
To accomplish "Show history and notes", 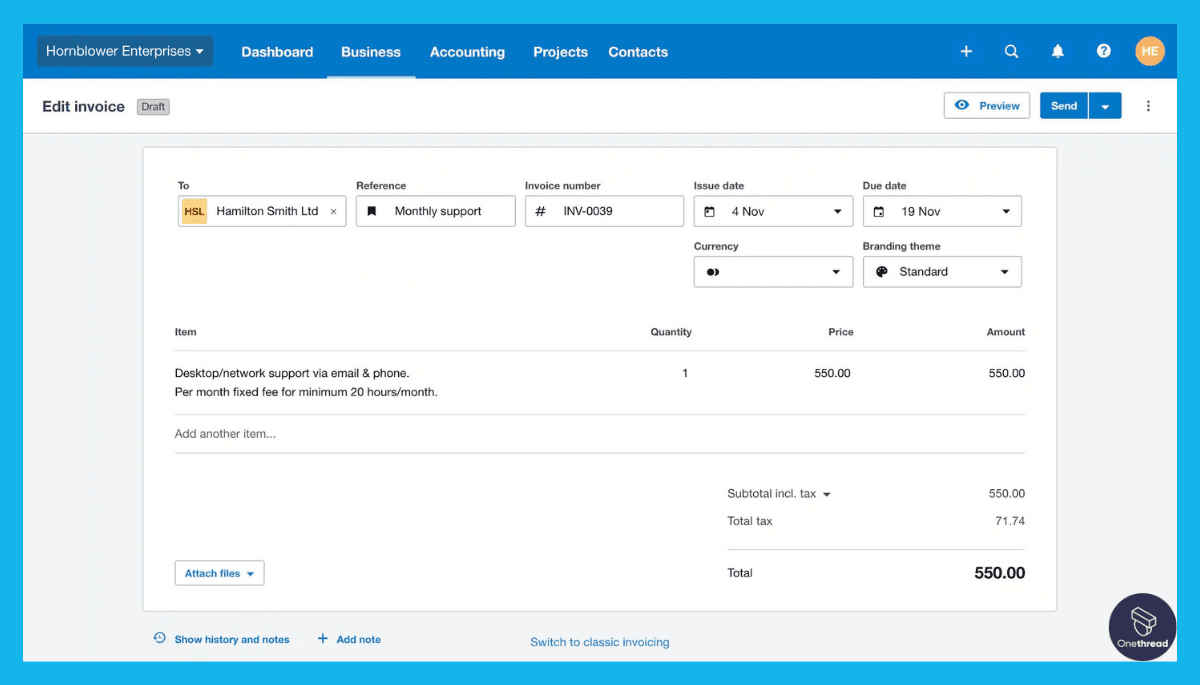I will pyautogui.click(x=231, y=639).
